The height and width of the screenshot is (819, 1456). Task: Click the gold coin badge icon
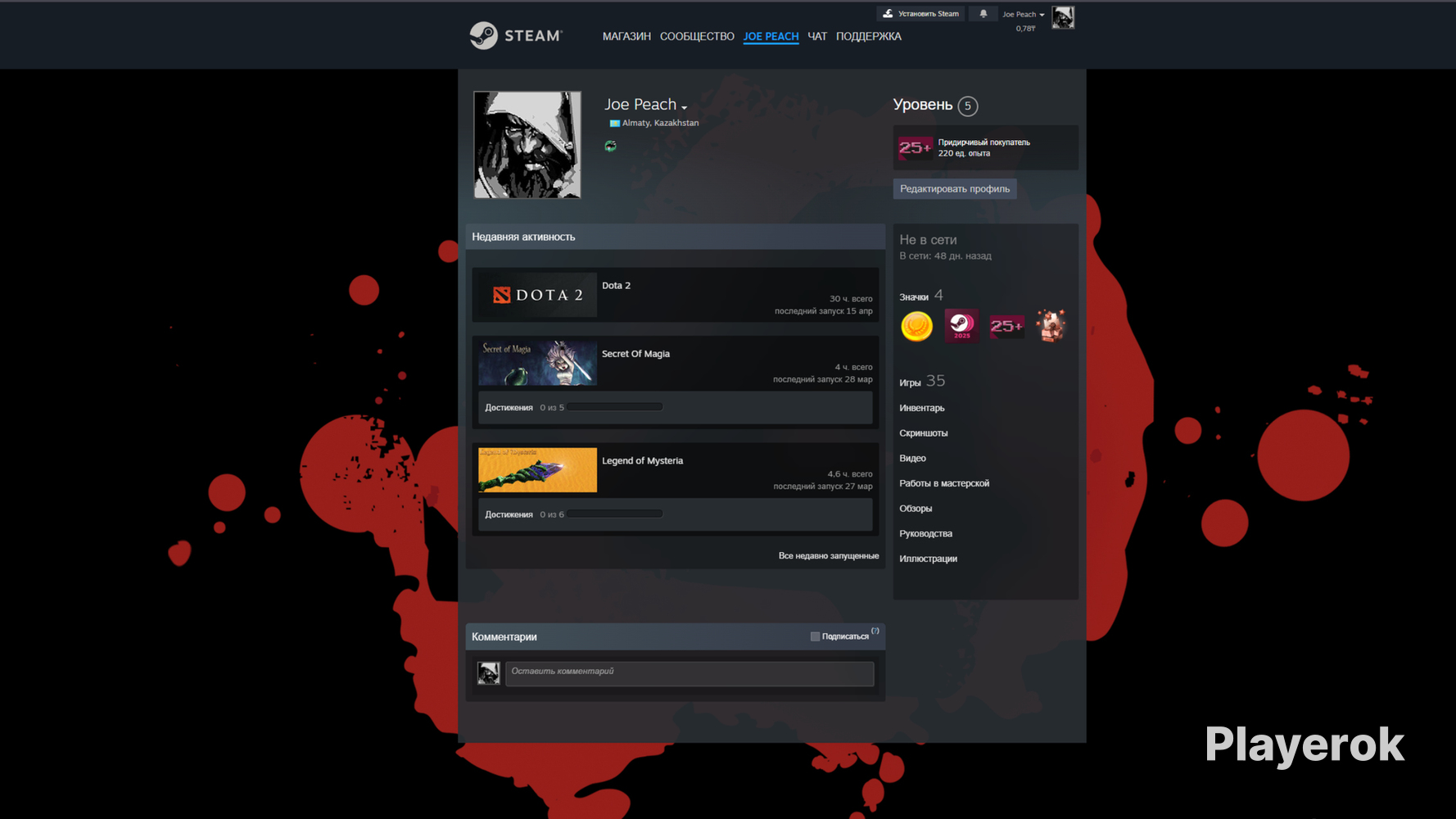coord(916,326)
